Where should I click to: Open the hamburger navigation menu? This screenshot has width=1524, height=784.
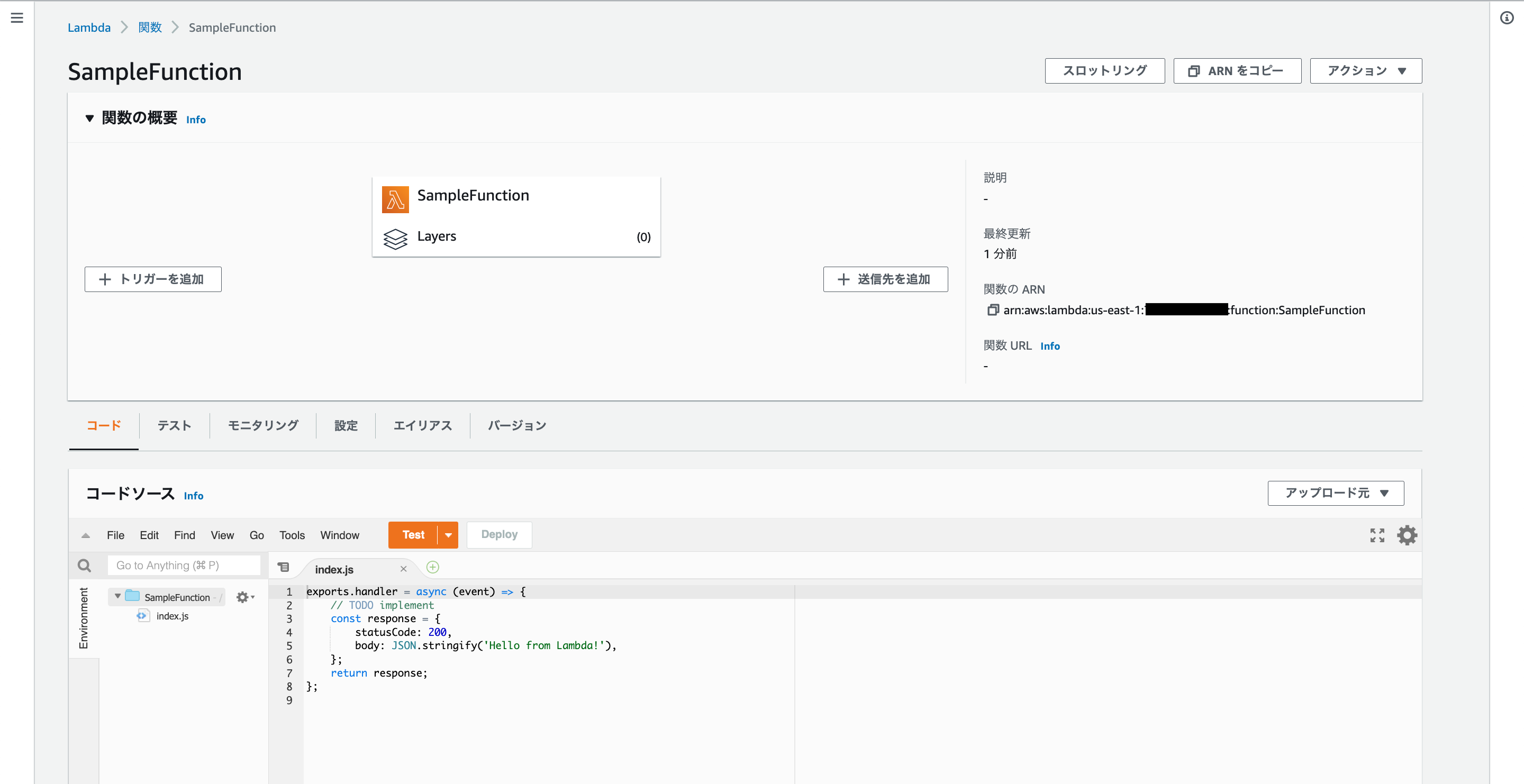click(x=17, y=18)
